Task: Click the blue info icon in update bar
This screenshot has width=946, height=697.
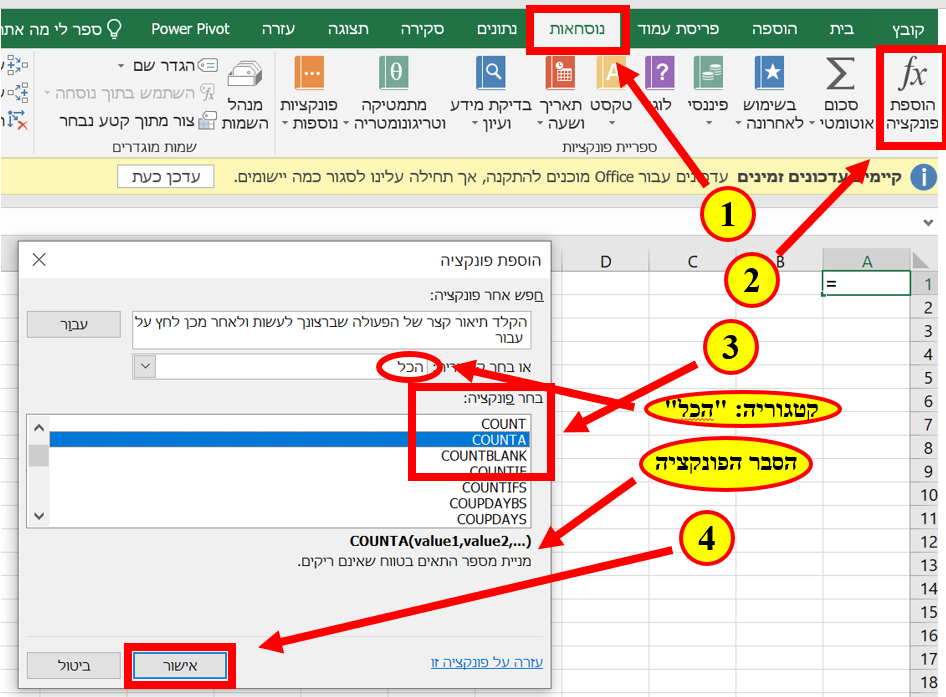Action: [922, 177]
